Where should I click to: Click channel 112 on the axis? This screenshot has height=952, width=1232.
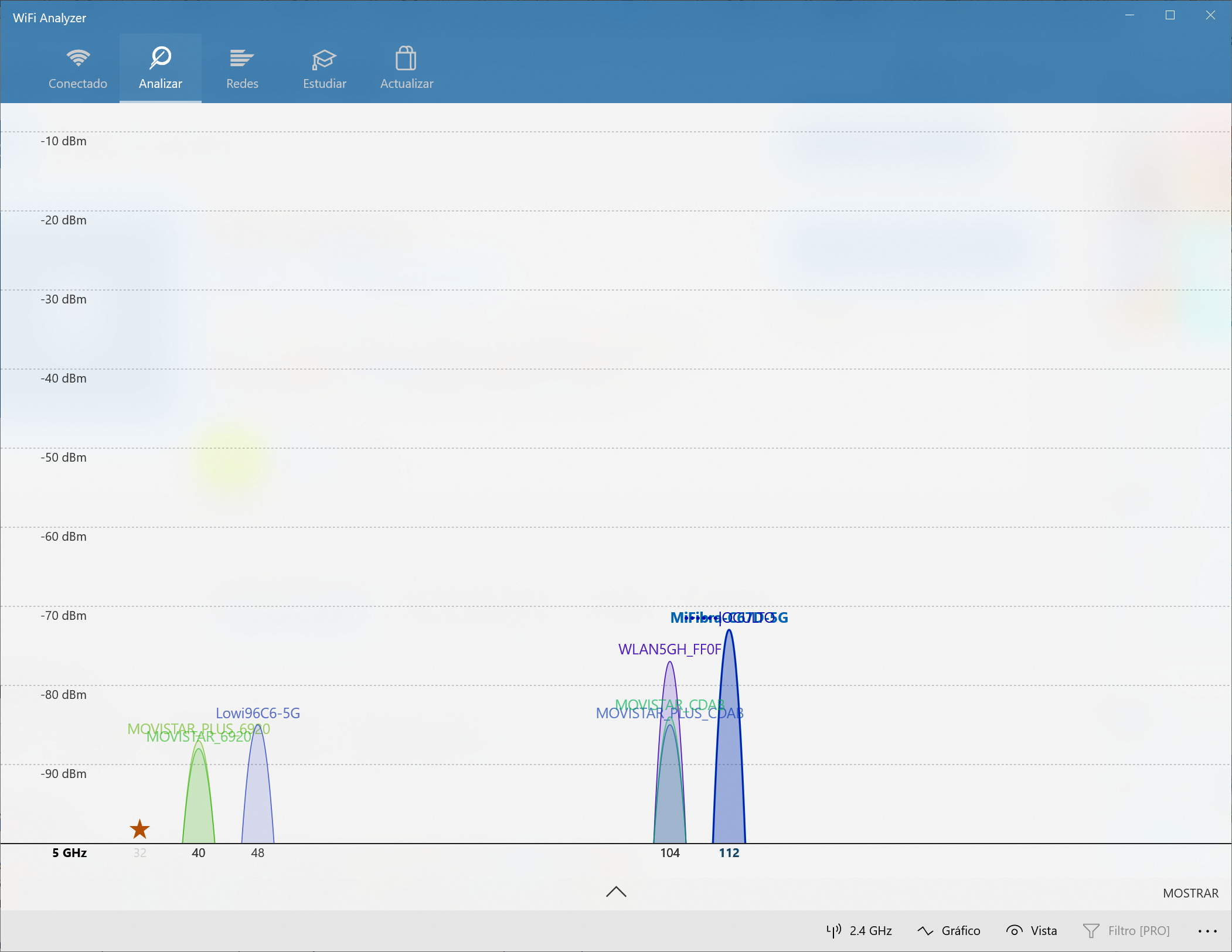click(729, 853)
